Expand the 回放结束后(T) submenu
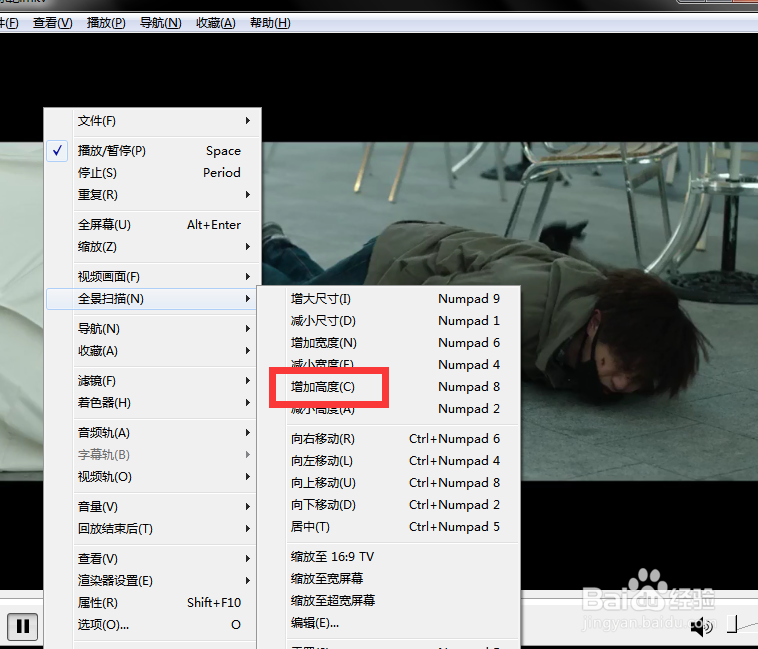The width and height of the screenshot is (758, 649). click(153, 529)
